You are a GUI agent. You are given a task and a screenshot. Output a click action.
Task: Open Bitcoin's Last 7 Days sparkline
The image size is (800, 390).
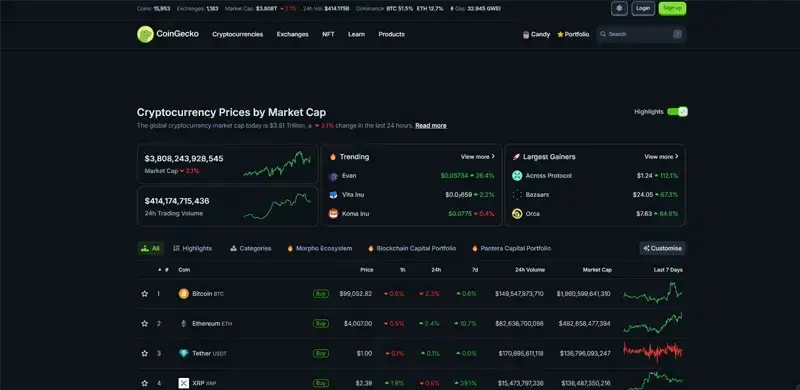(653, 293)
